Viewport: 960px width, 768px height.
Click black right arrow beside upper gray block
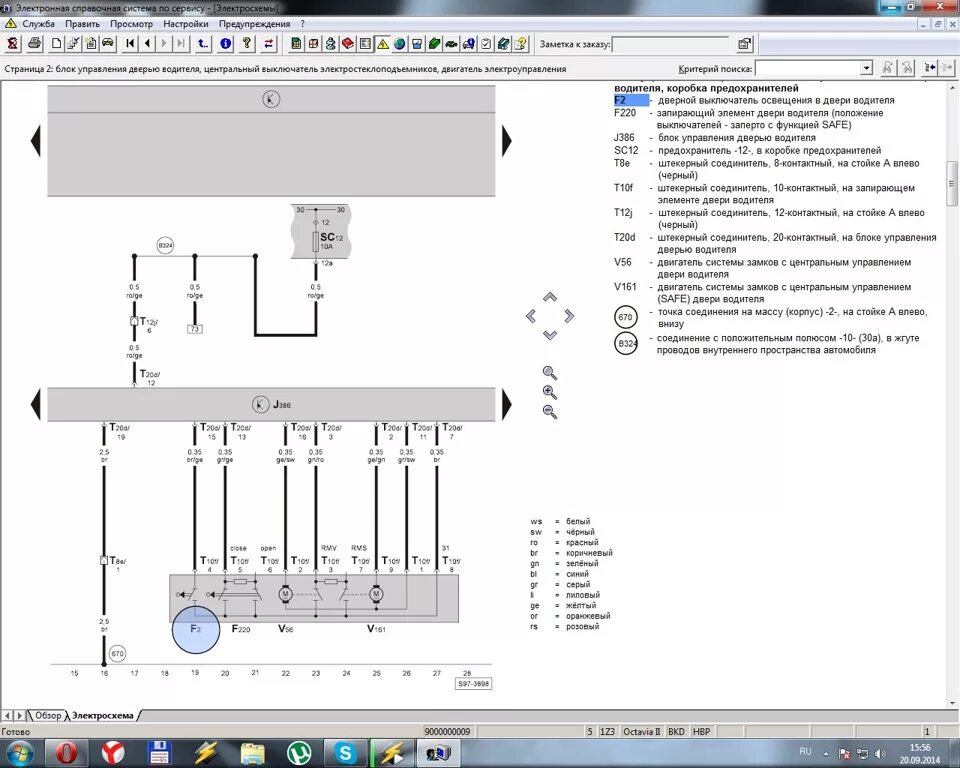(x=506, y=141)
